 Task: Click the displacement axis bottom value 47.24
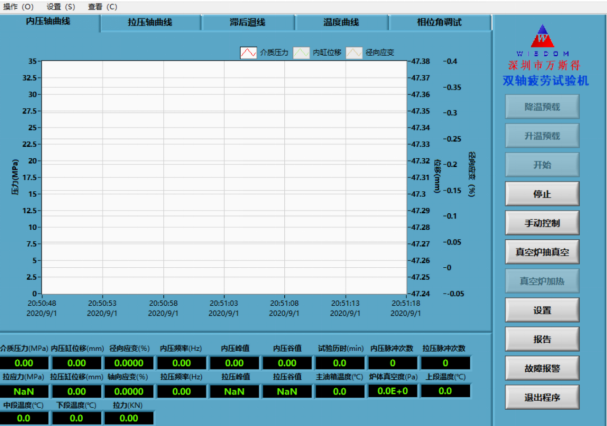click(x=420, y=294)
